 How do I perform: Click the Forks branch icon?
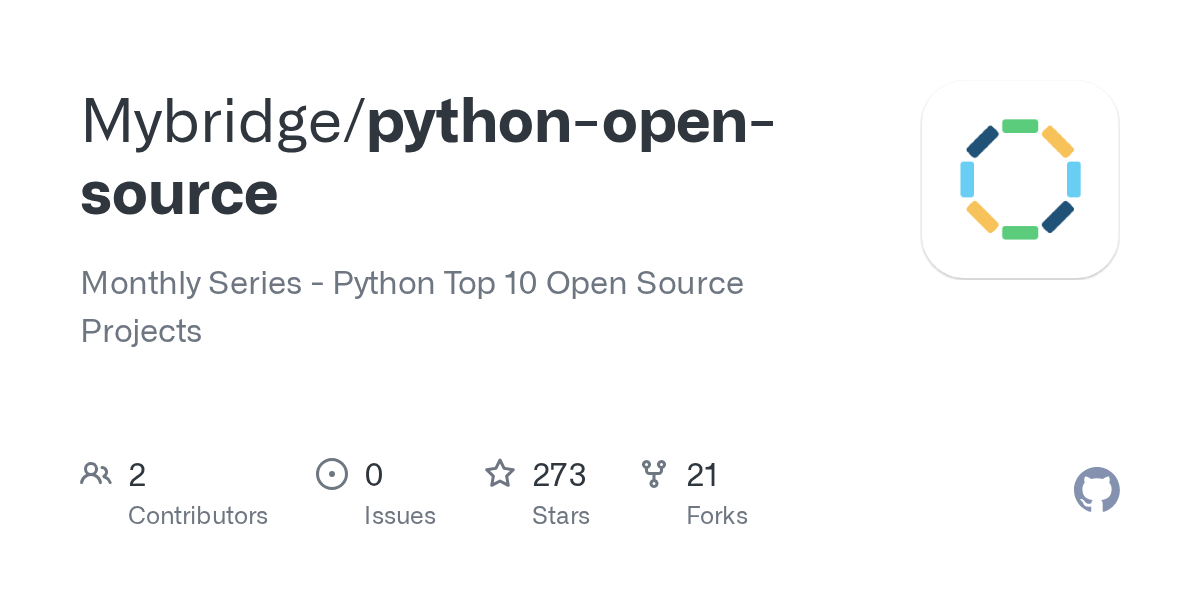[x=654, y=474]
